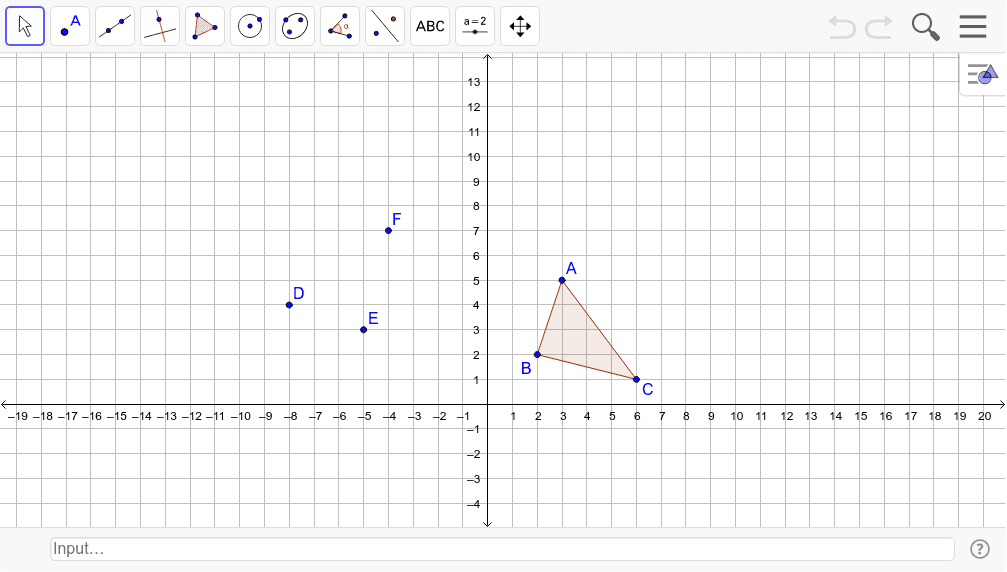
Task: Select the Point tool
Action: tap(70, 26)
